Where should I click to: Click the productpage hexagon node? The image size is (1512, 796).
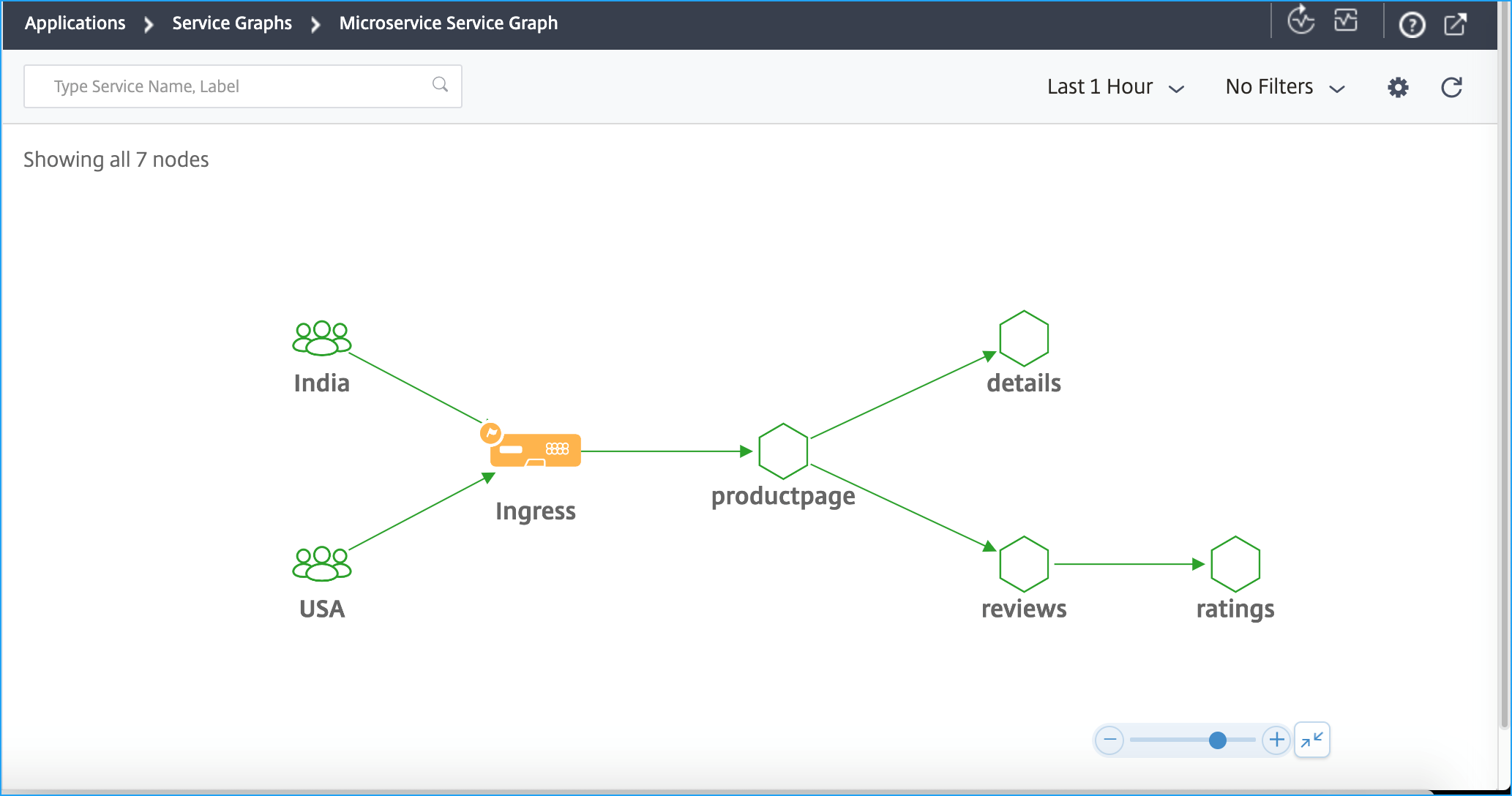pos(783,451)
